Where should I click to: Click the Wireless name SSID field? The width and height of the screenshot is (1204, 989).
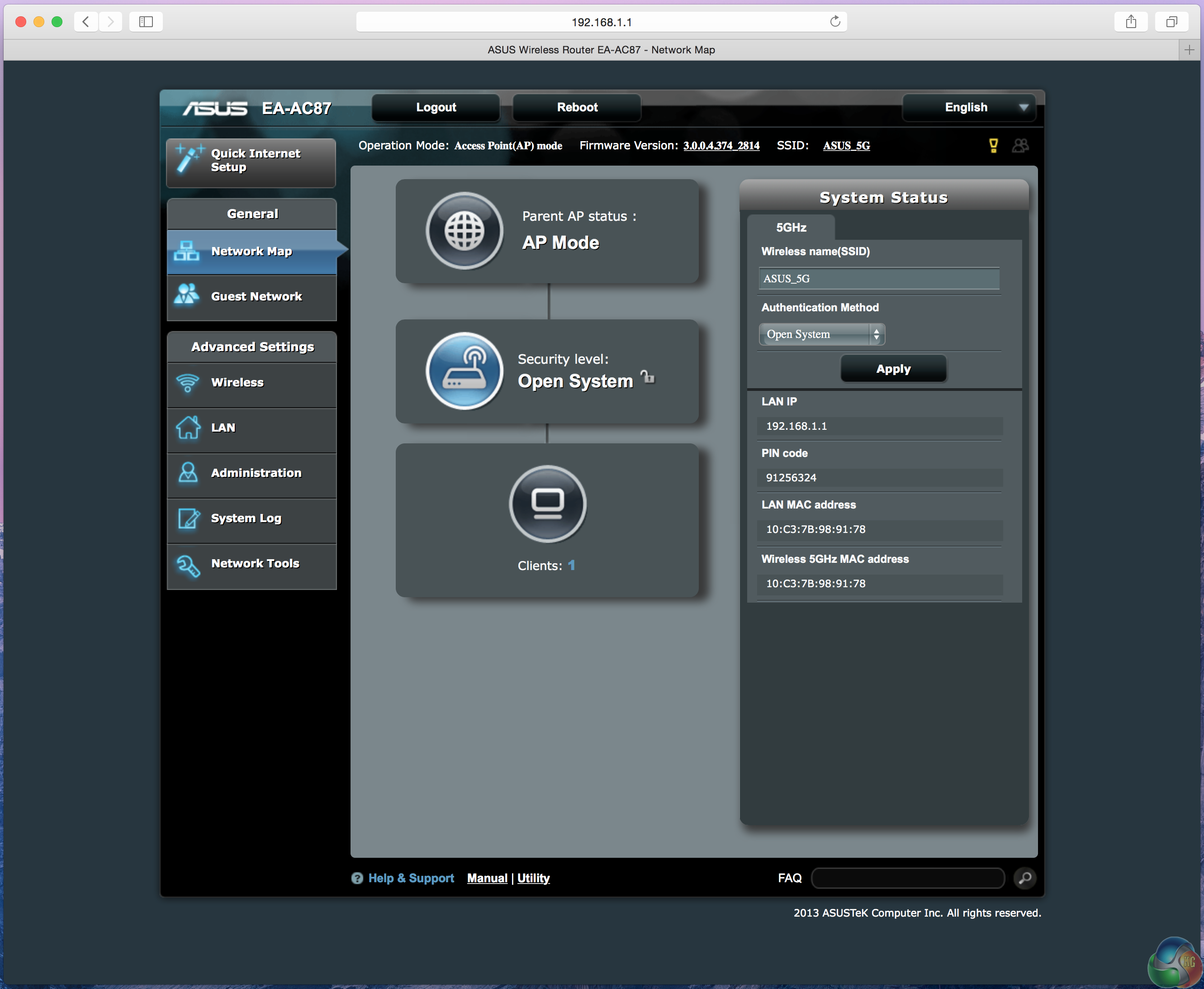coord(879,279)
